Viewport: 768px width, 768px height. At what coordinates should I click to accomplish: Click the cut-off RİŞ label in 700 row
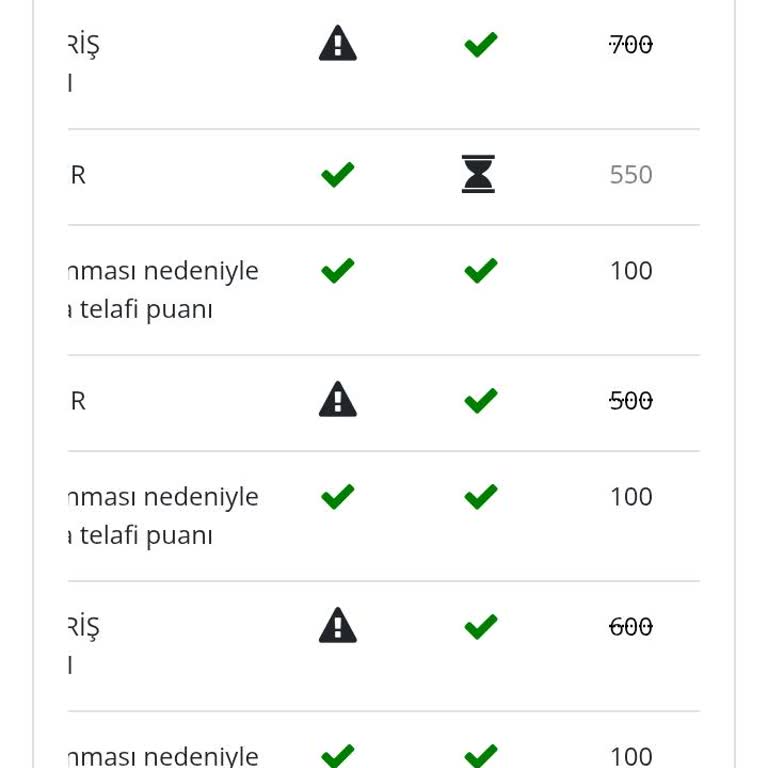[x=84, y=46]
